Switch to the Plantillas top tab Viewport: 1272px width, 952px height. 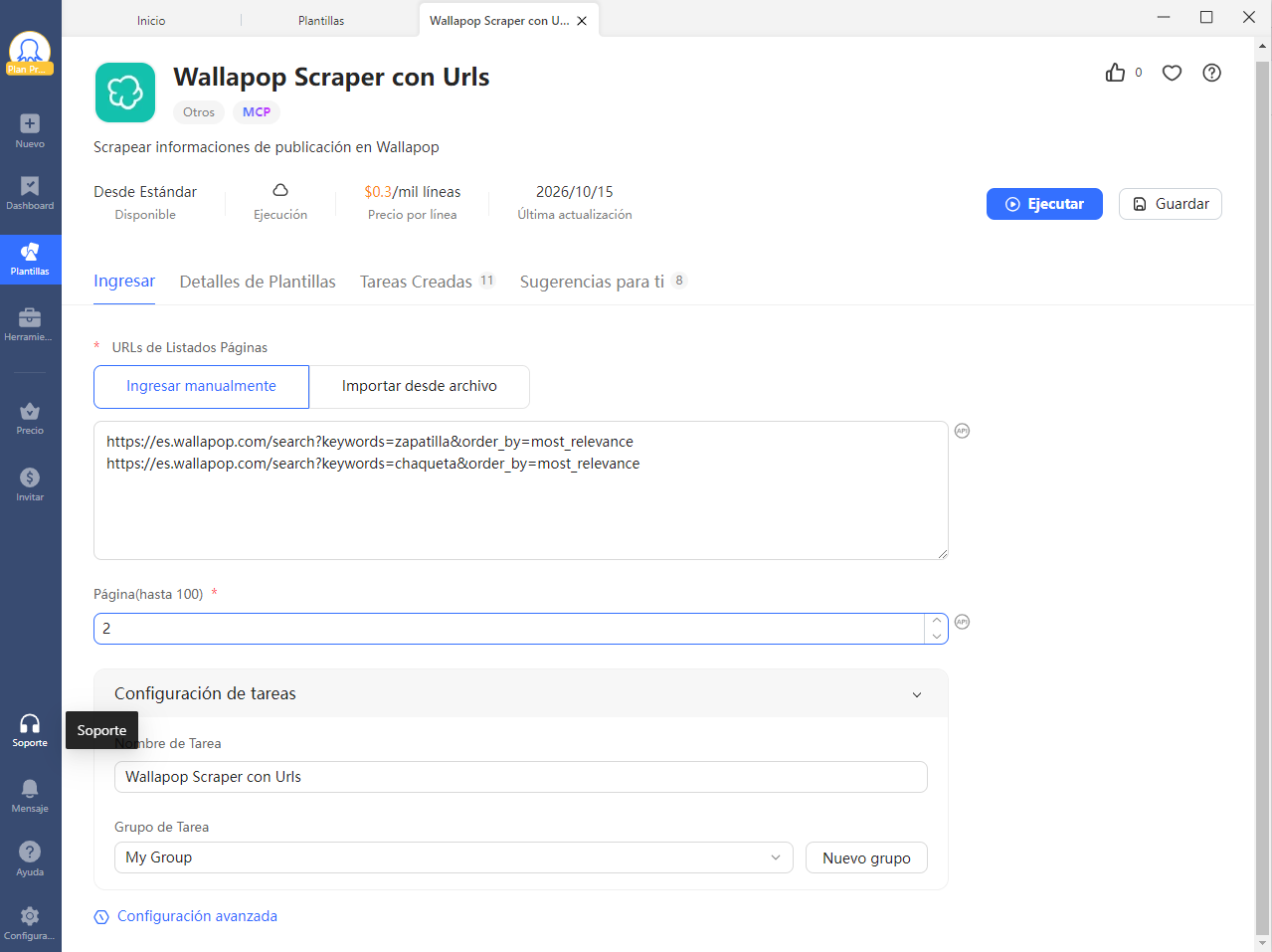pos(321,21)
